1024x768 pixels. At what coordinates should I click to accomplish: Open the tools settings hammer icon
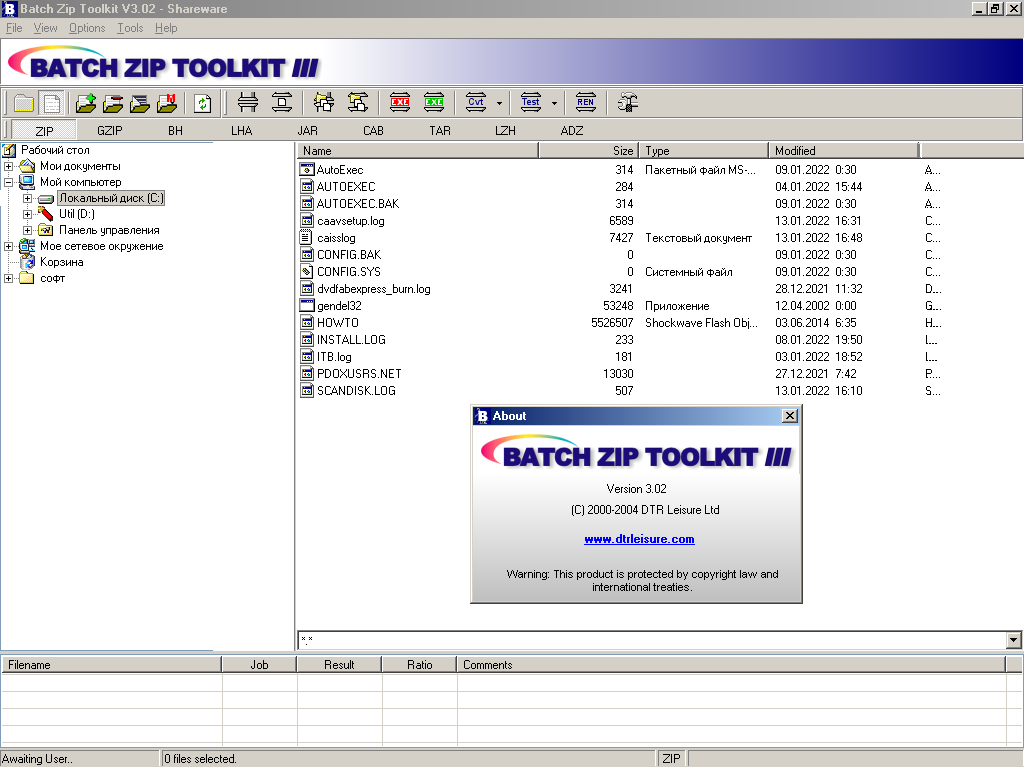[627, 102]
